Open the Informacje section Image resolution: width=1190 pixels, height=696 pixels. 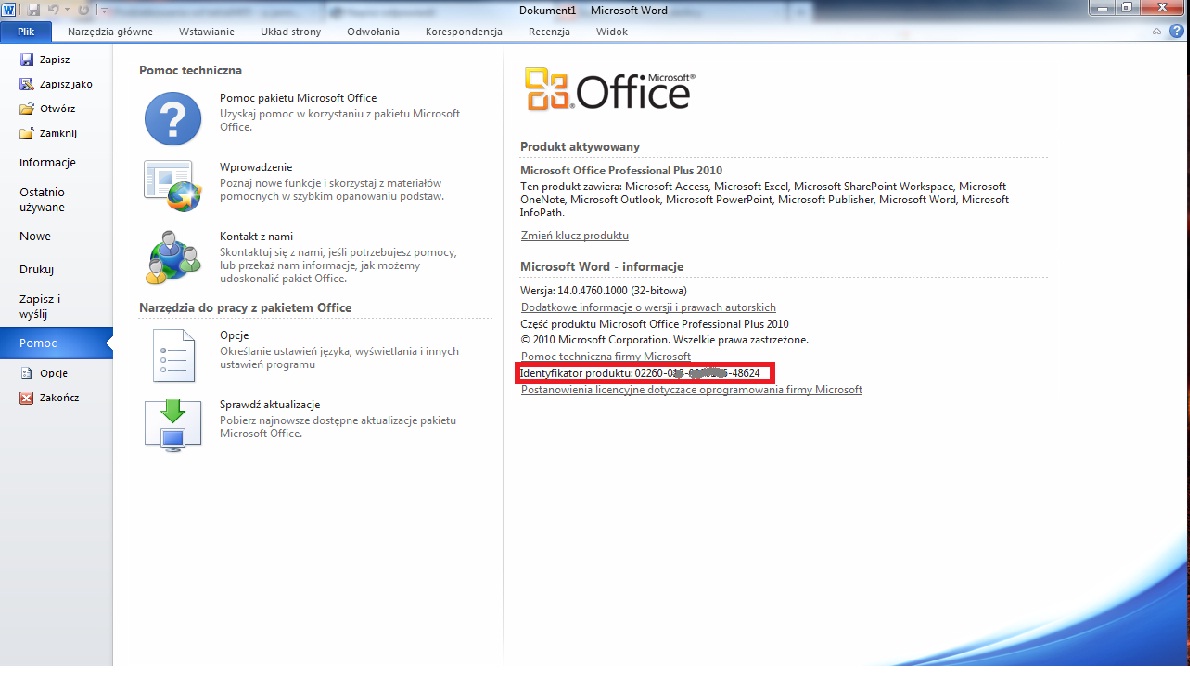pos(47,162)
